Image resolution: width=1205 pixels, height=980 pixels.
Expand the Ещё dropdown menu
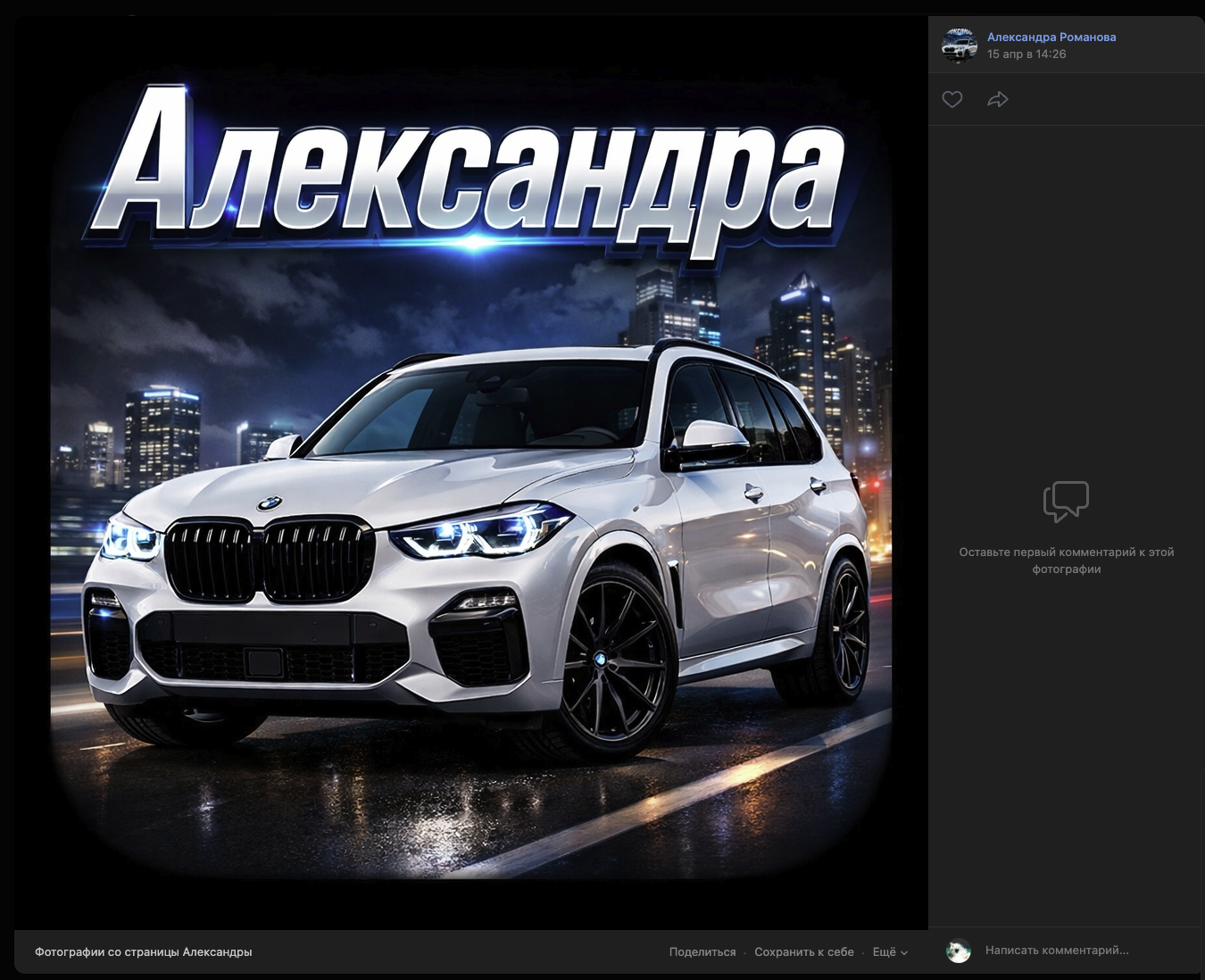(x=890, y=951)
